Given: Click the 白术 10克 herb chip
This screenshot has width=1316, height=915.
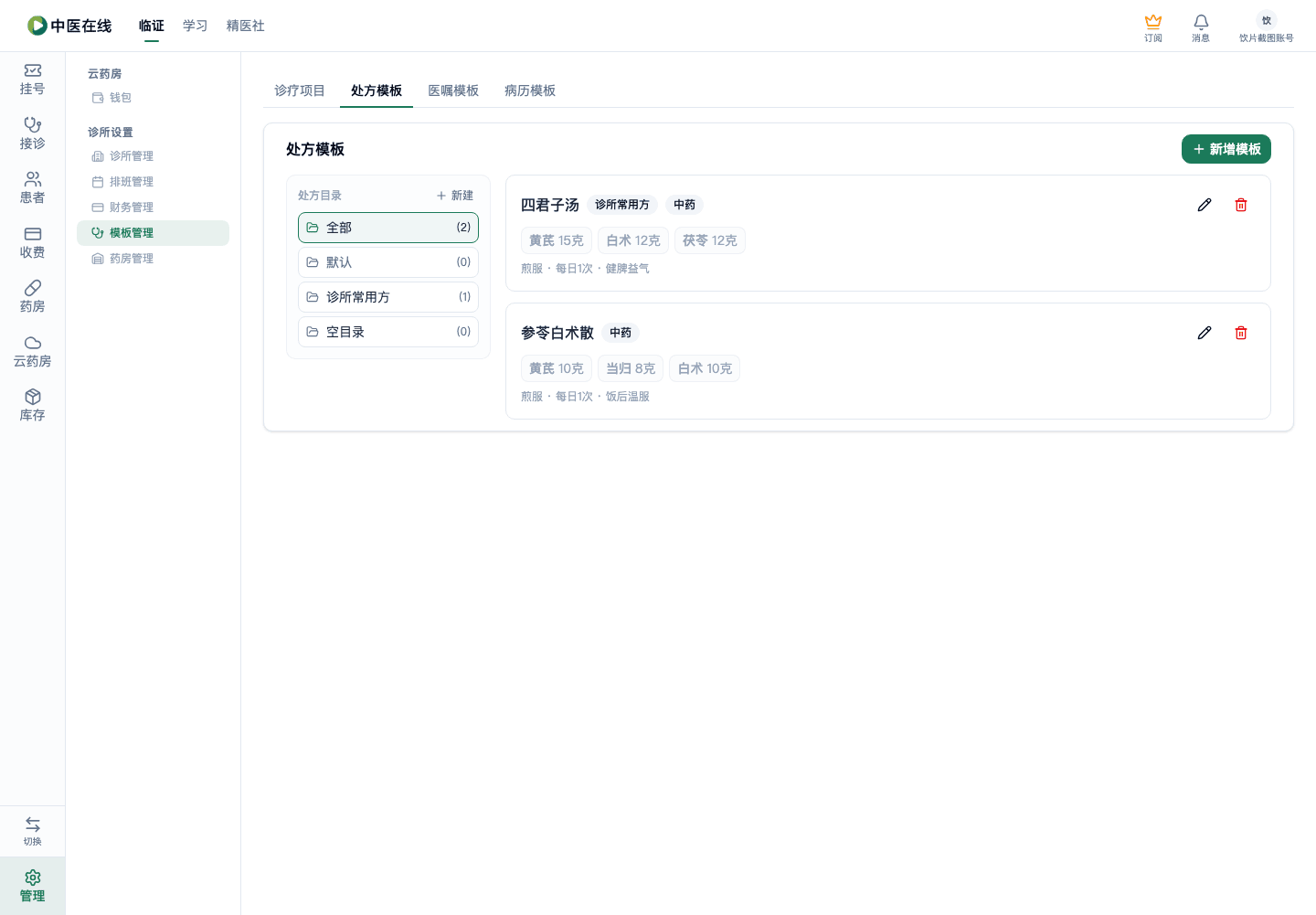Looking at the screenshot, I should click(705, 368).
